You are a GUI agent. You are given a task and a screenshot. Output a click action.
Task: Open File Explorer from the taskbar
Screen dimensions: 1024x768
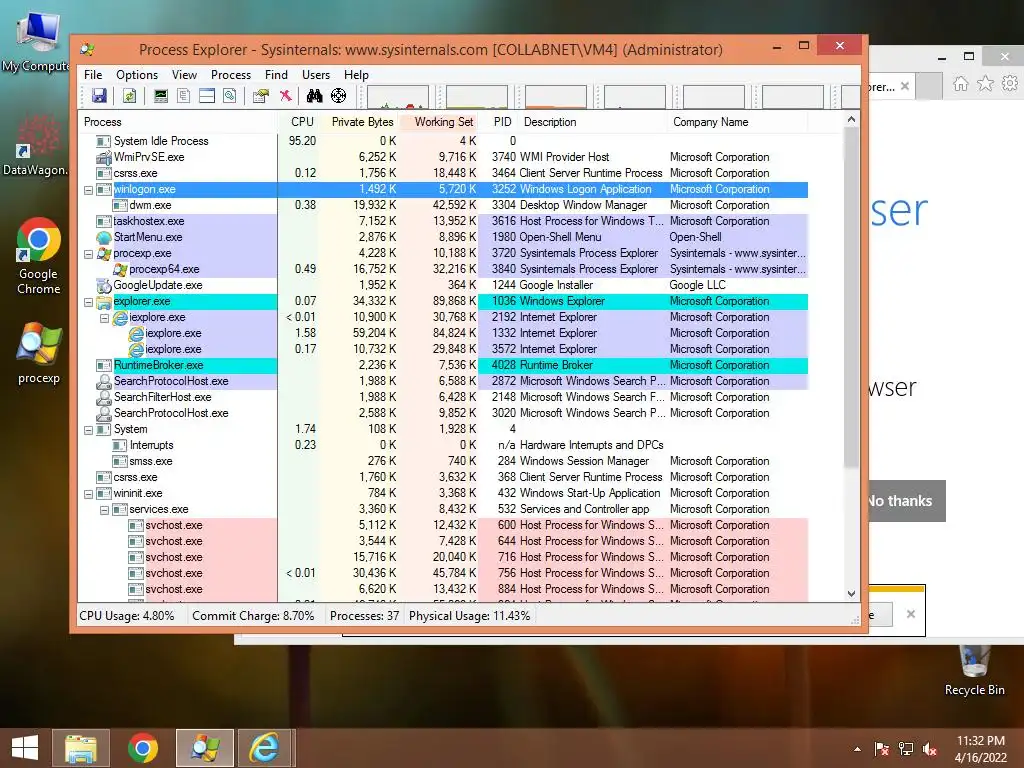[x=81, y=748]
